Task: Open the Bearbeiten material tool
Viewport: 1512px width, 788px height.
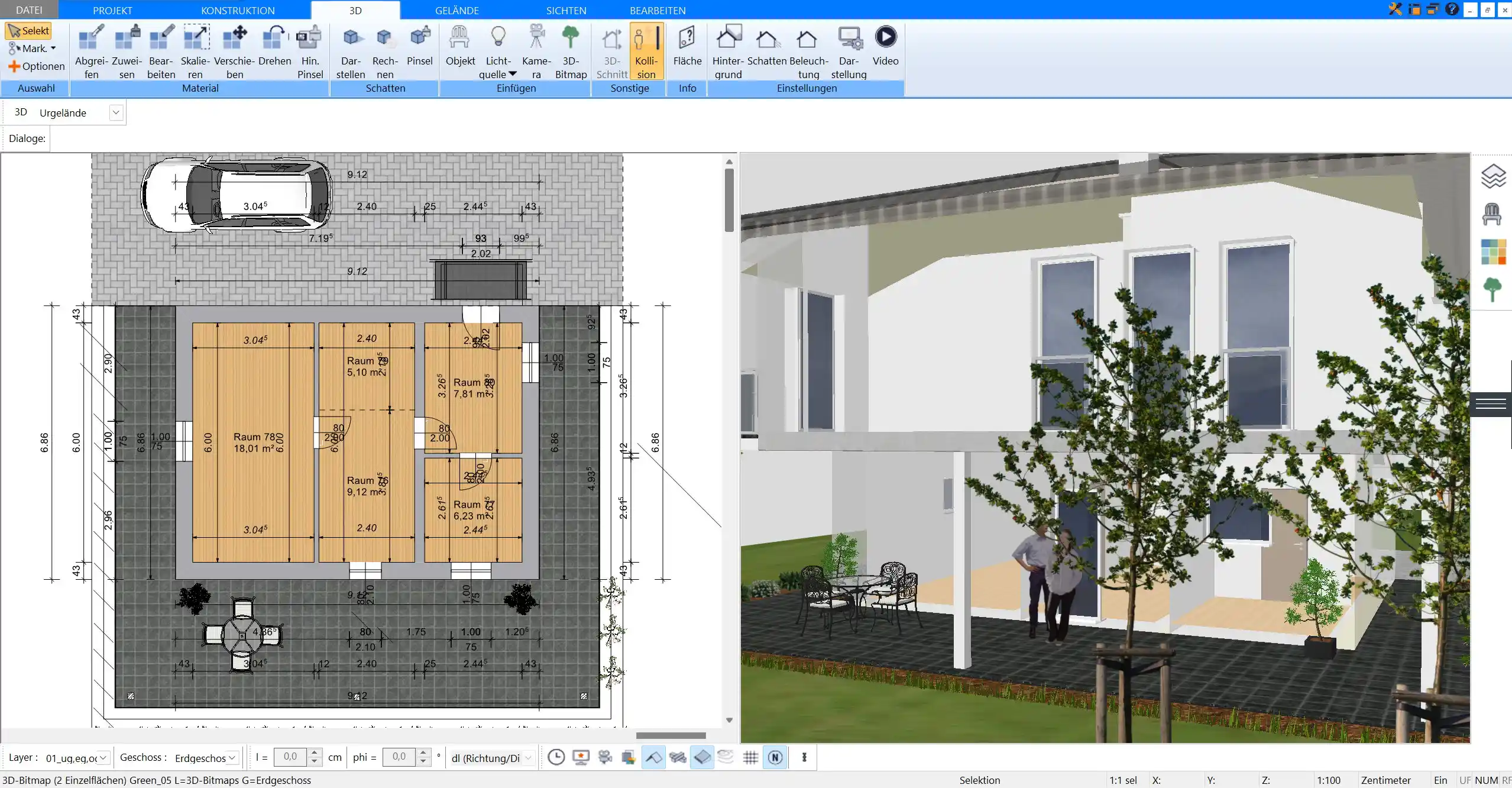Action: [161, 51]
